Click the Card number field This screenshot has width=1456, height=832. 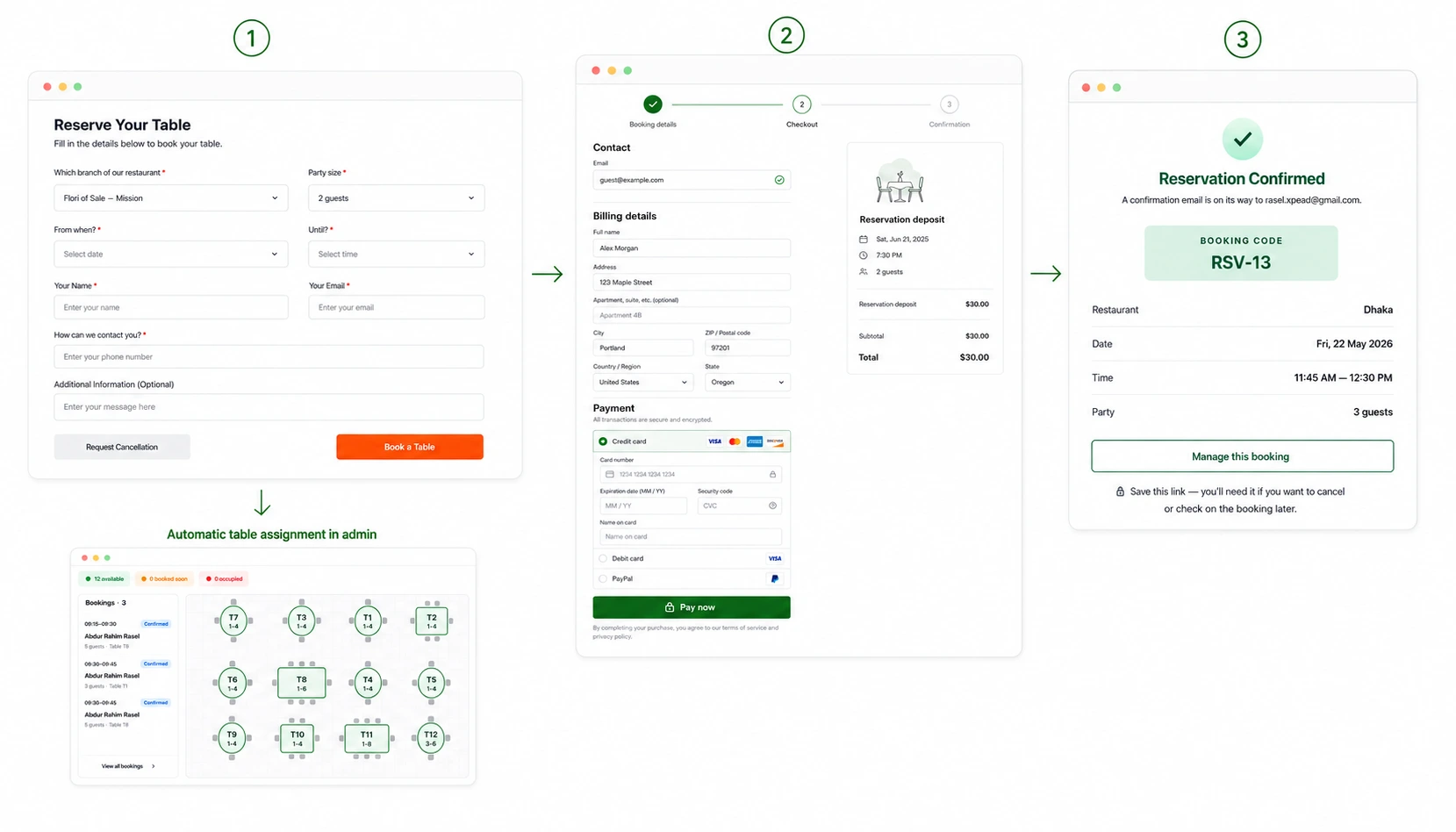coord(691,475)
